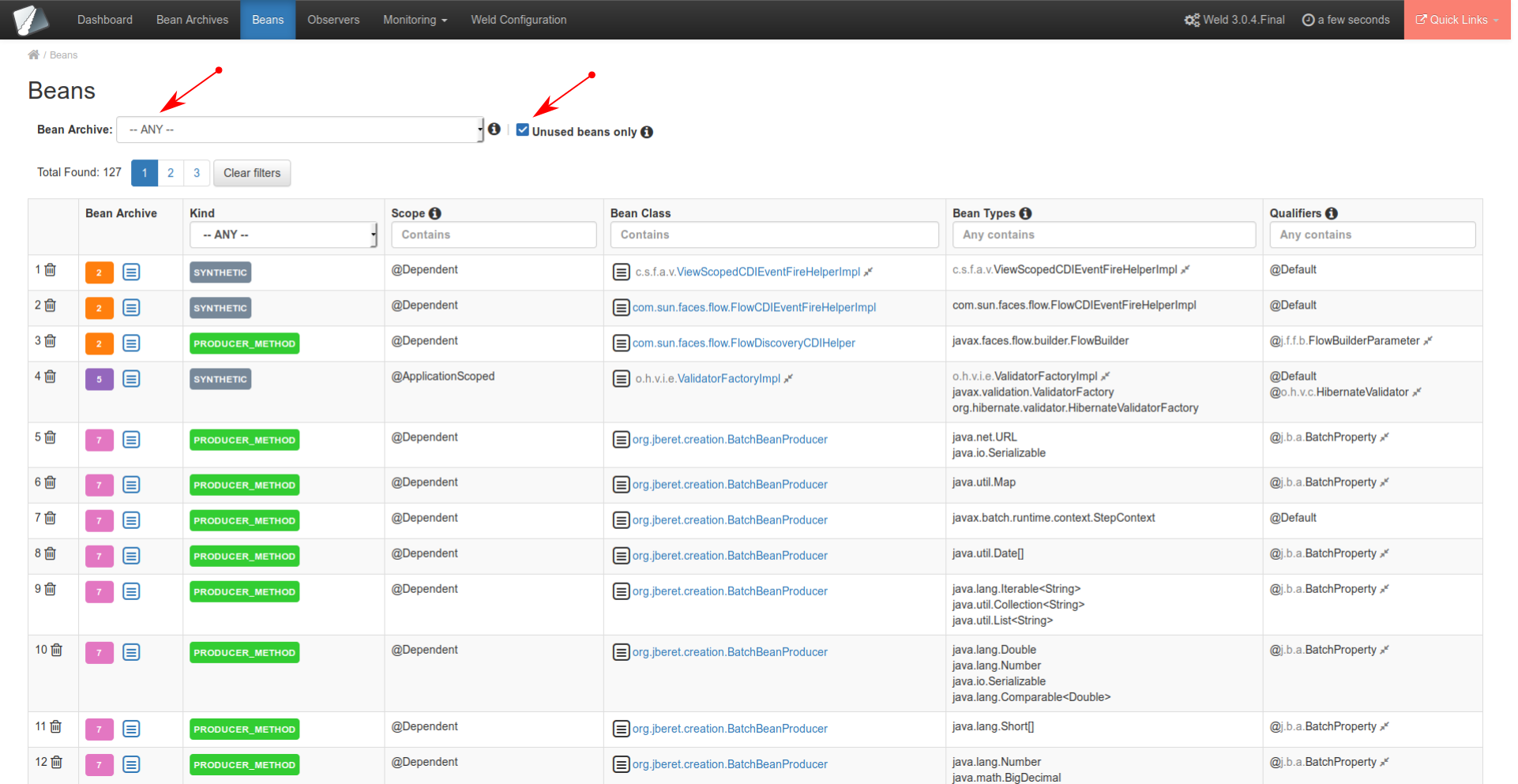Uncheck the Unused beans only checkbox
Viewport: 1518px width, 784px height.
click(523, 130)
